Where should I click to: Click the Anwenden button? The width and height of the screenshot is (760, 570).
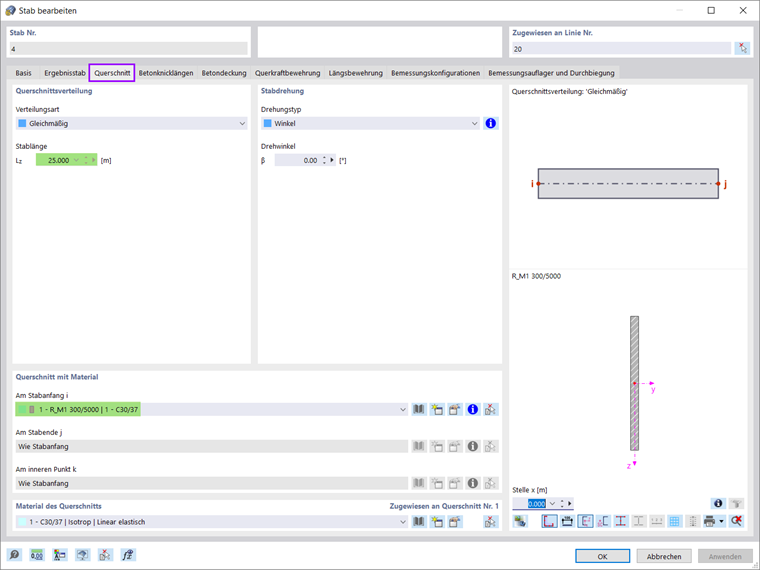tap(725, 556)
